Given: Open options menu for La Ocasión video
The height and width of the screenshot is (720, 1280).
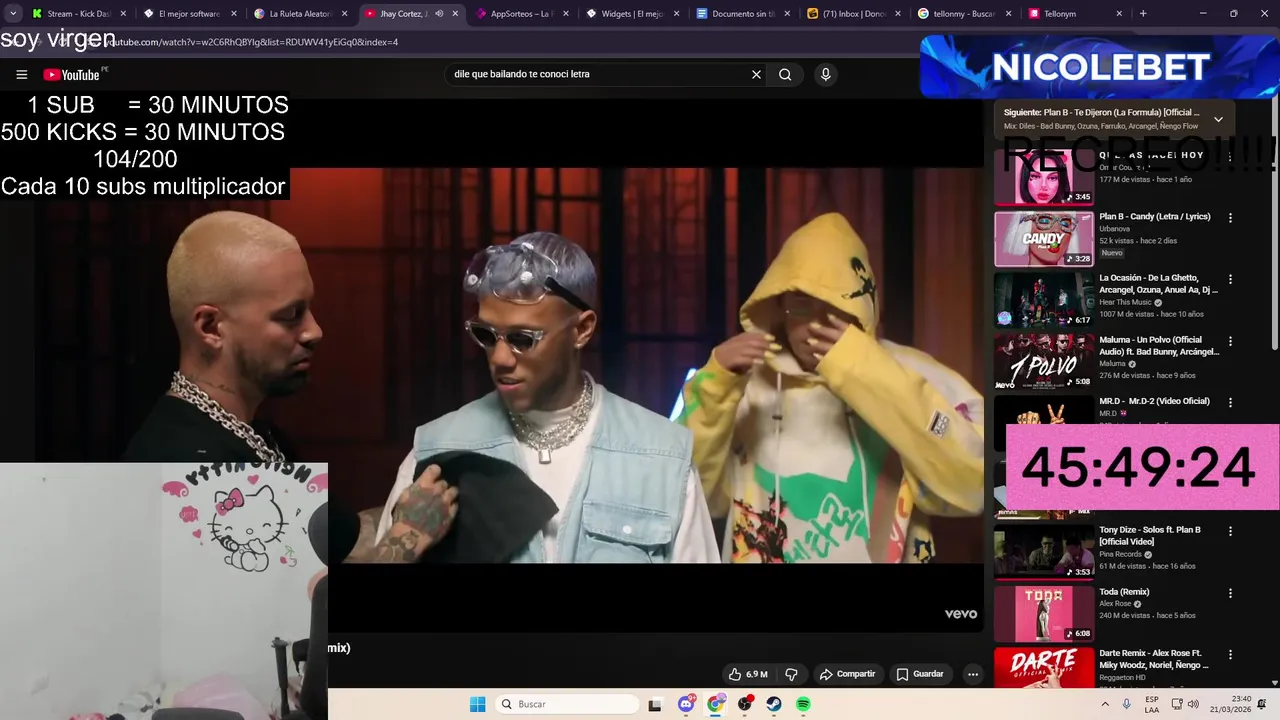Looking at the screenshot, I should tap(1230, 279).
